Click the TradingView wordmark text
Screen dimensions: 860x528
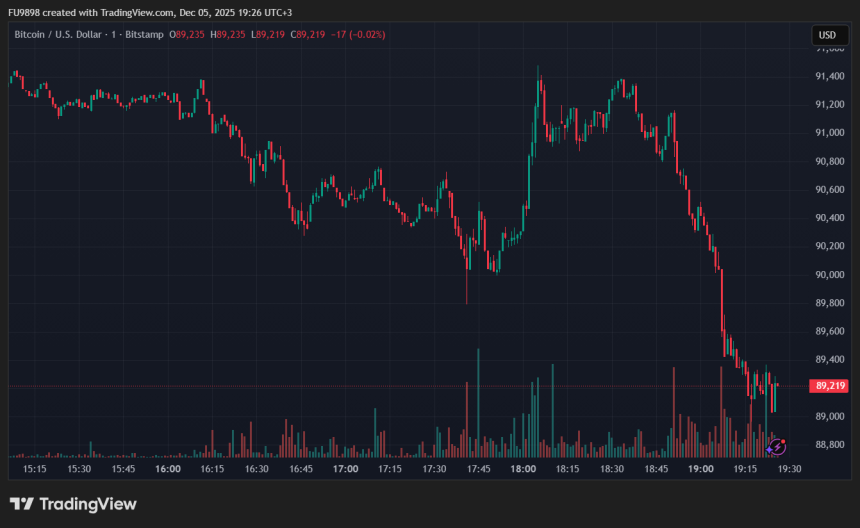(87, 504)
